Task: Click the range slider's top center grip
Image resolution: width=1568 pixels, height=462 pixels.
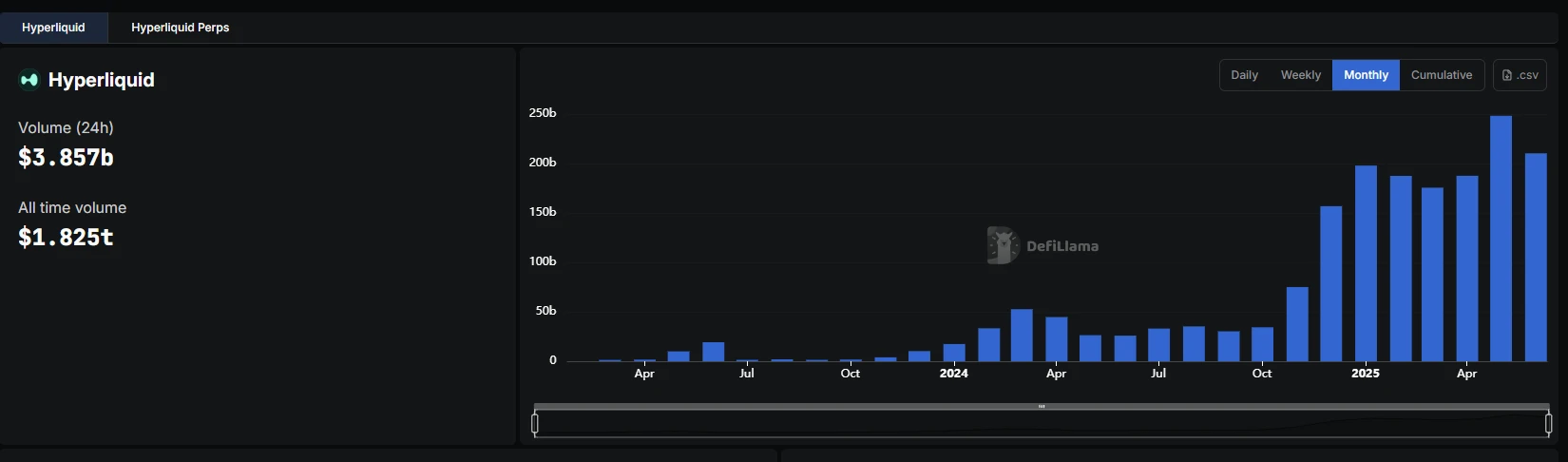Action: point(1042,407)
